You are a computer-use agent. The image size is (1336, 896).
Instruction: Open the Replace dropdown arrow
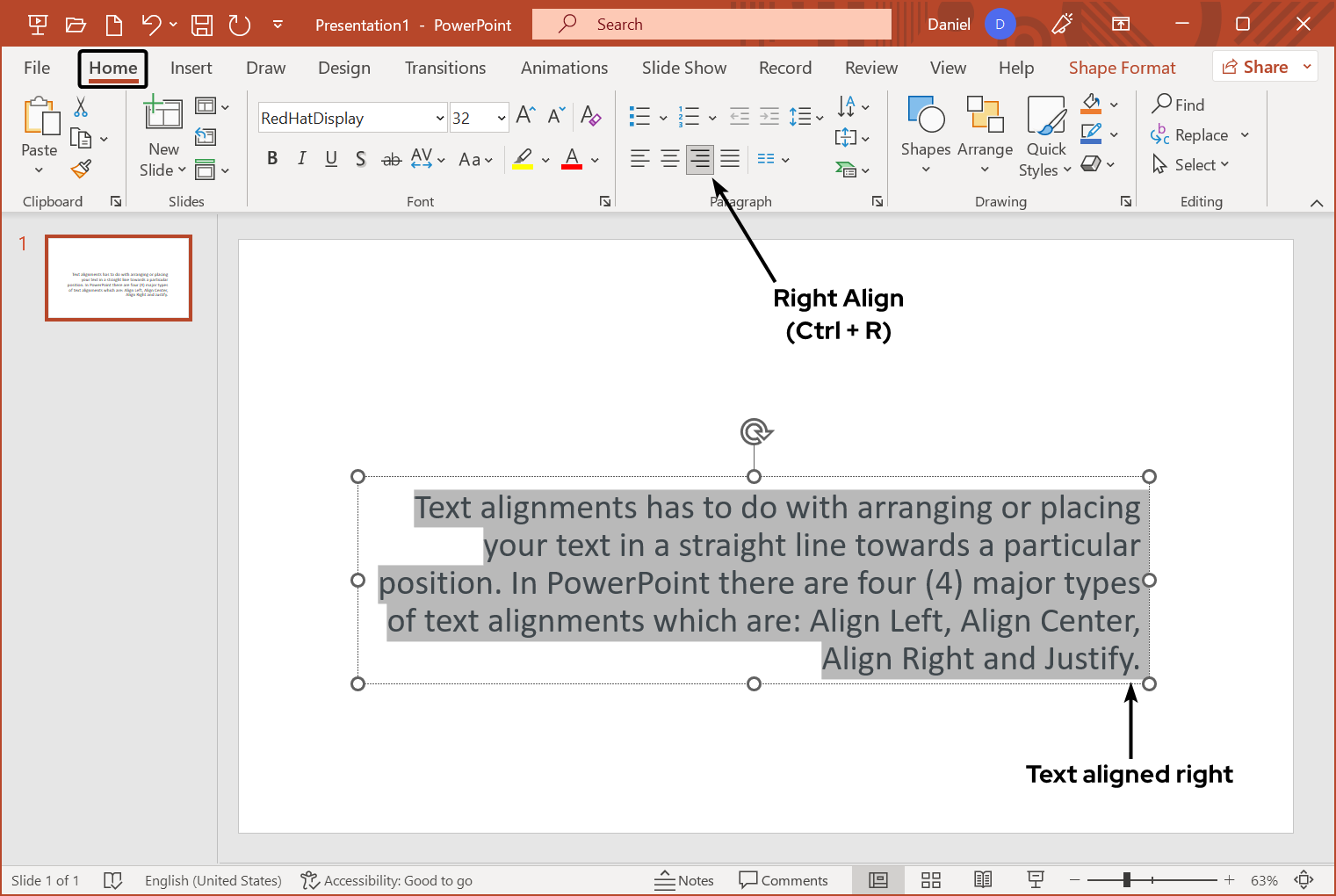[x=1246, y=134]
